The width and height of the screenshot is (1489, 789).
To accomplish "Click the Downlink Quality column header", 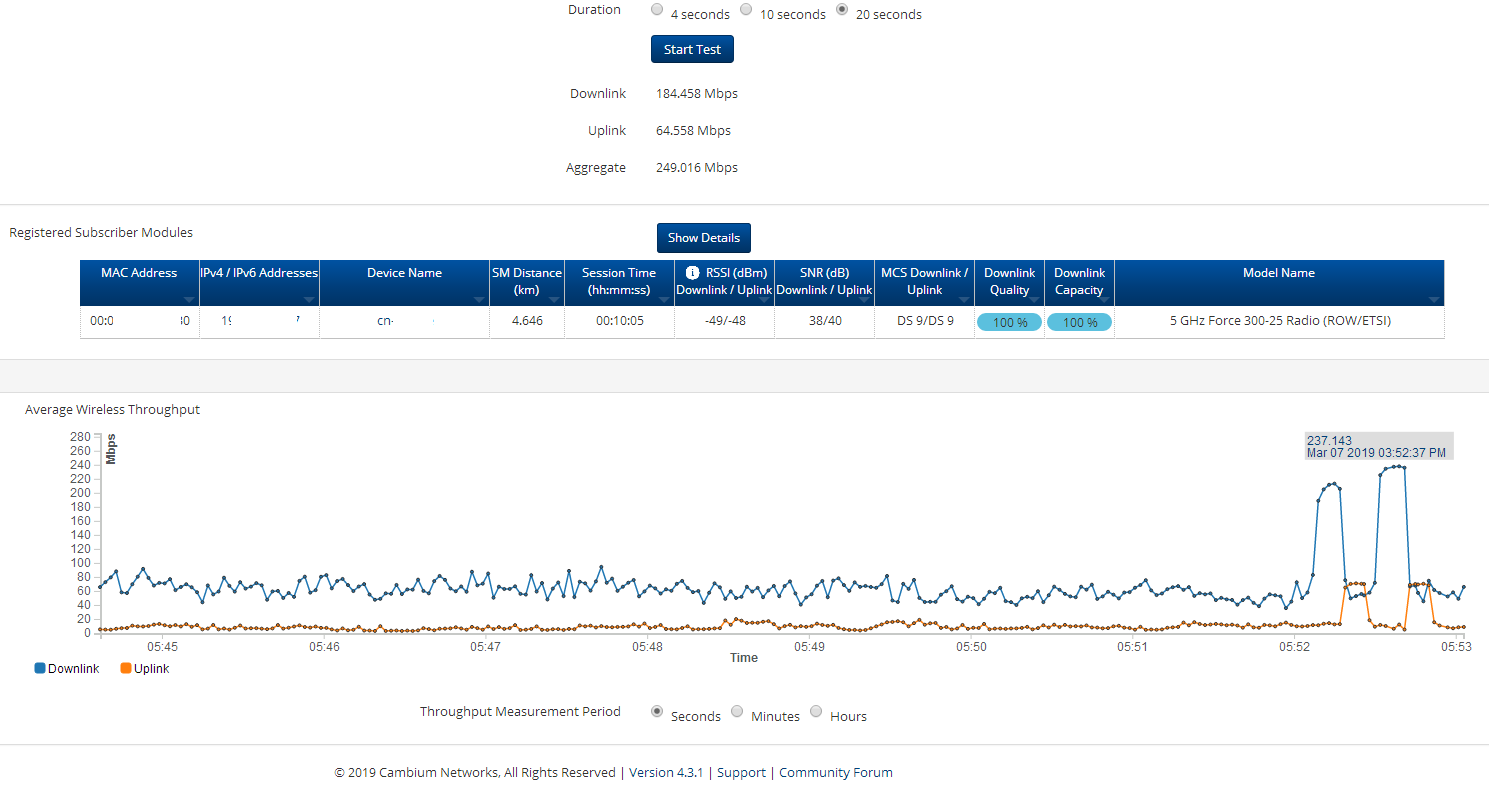I will 1009,281.
